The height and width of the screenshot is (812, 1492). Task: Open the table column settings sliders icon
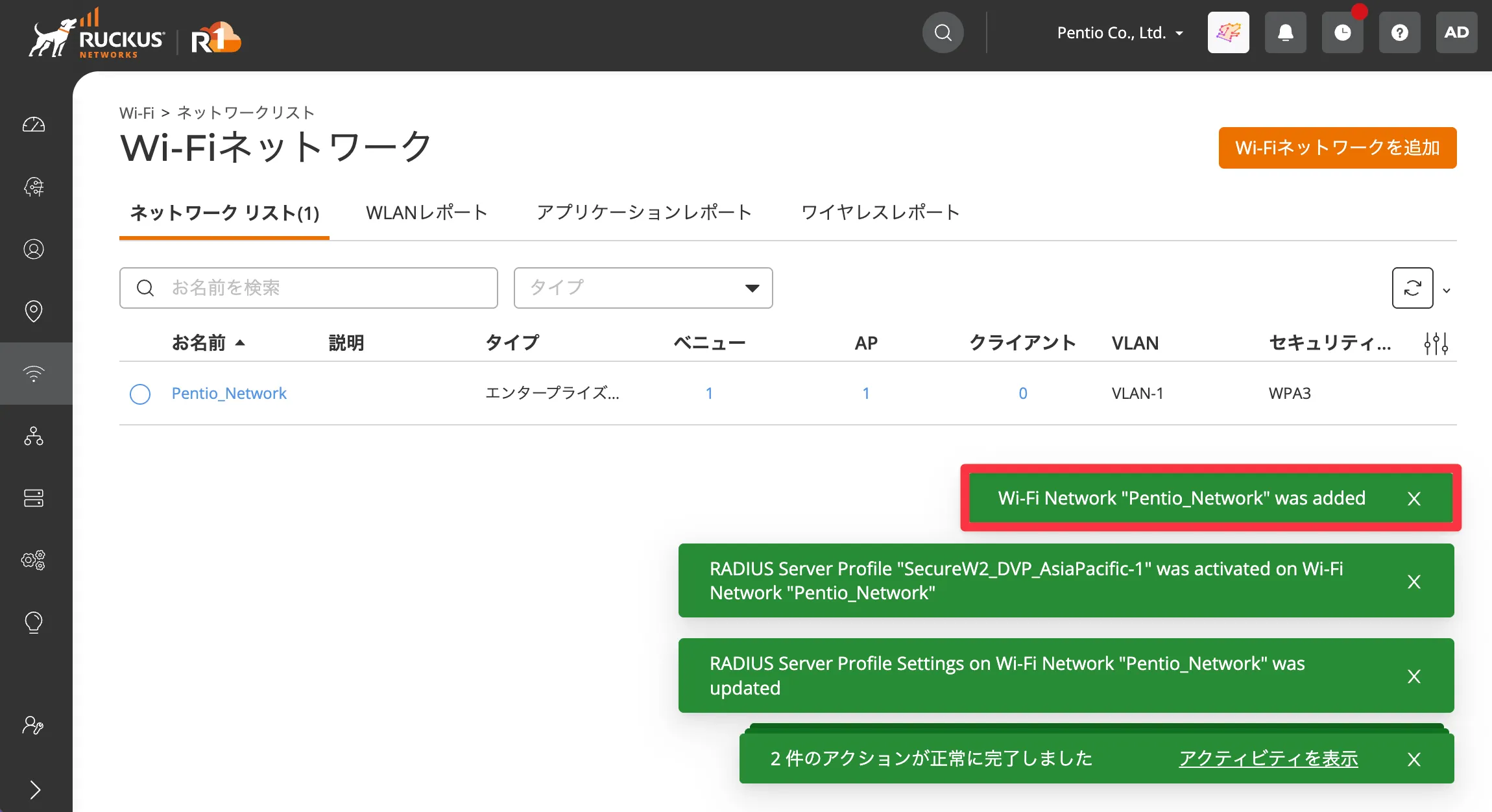tap(1436, 343)
